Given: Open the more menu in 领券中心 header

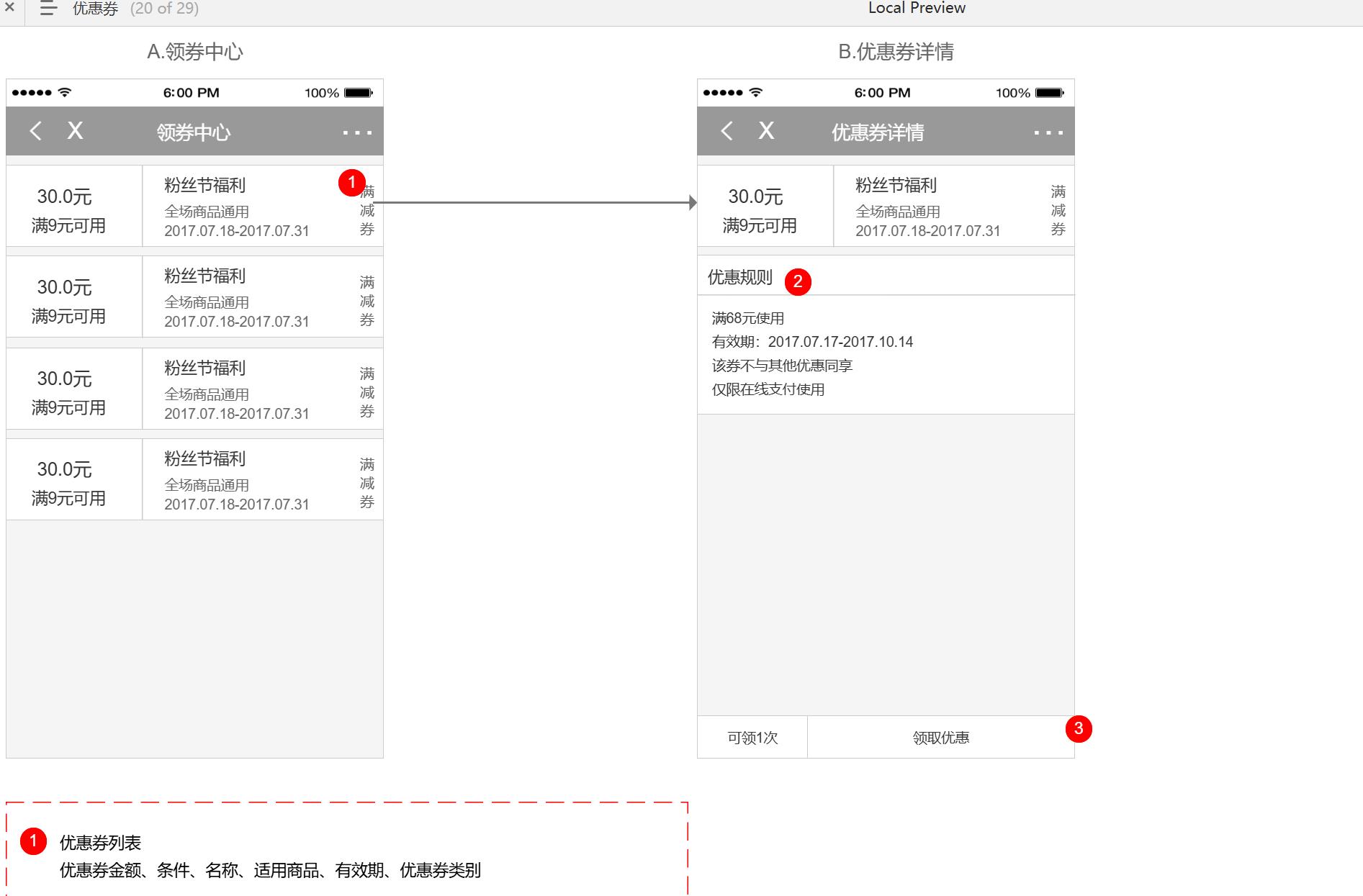Looking at the screenshot, I should point(357,132).
